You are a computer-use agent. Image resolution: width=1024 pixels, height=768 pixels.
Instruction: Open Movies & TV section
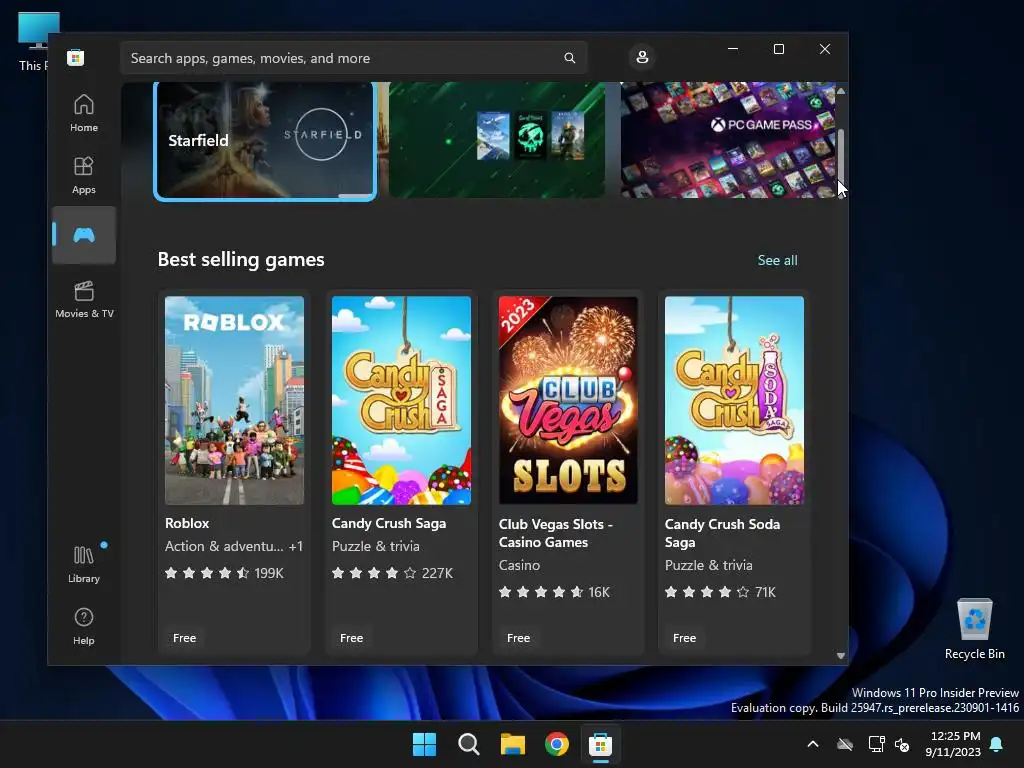click(84, 299)
